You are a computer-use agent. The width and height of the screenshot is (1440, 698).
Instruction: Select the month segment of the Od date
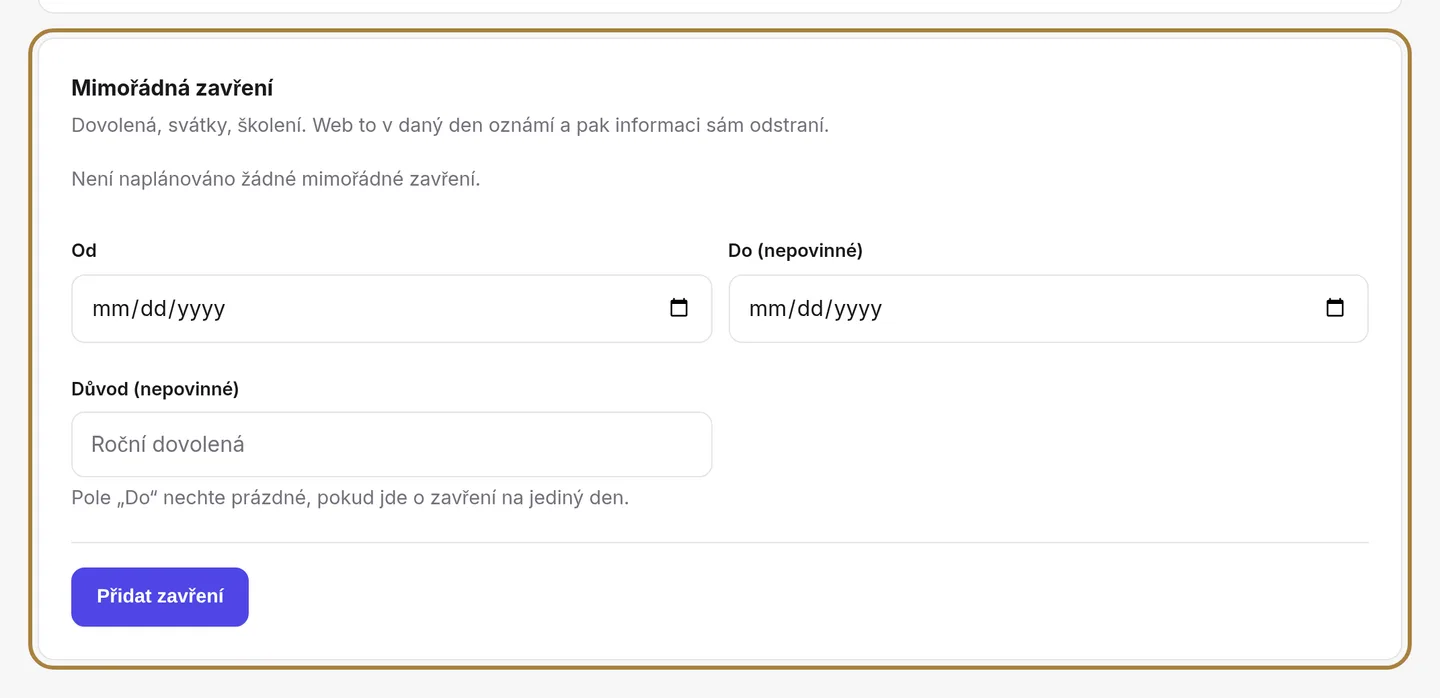tap(111, 308)
